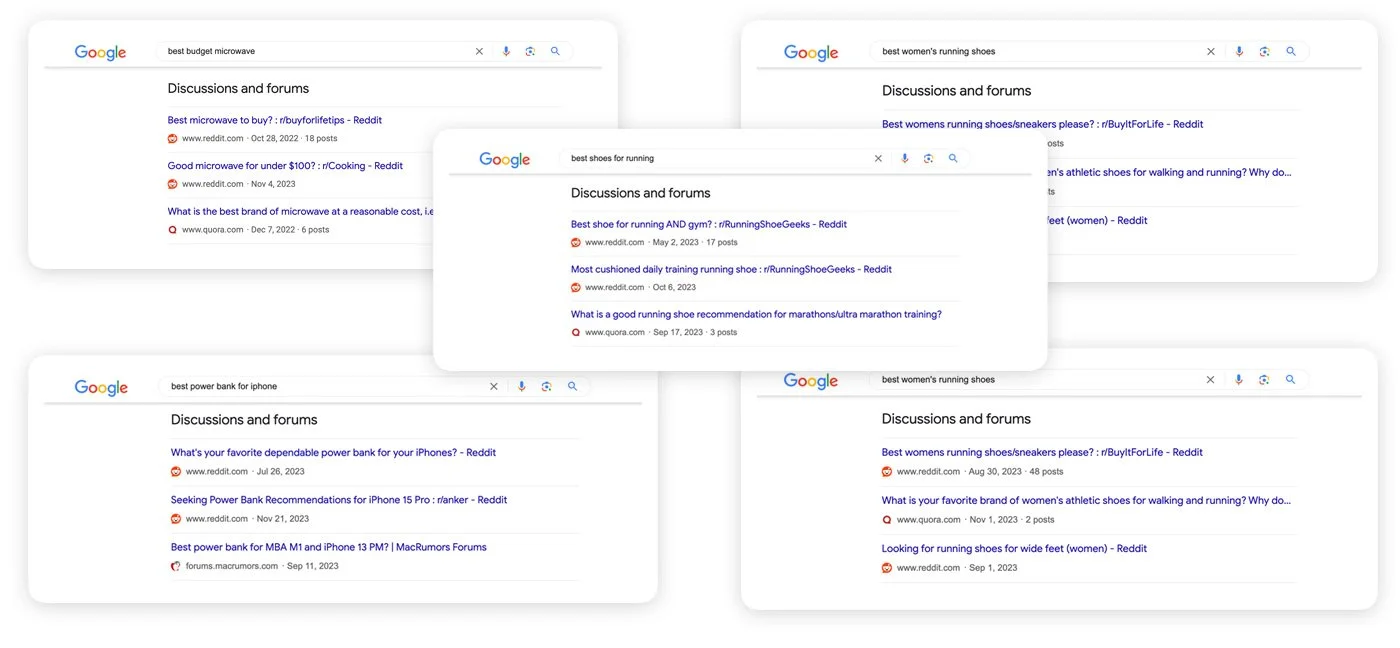
Task: Click Quora favicon beside 'Sep 17, 2023 · 3 posts'
Action: point(576,333)
